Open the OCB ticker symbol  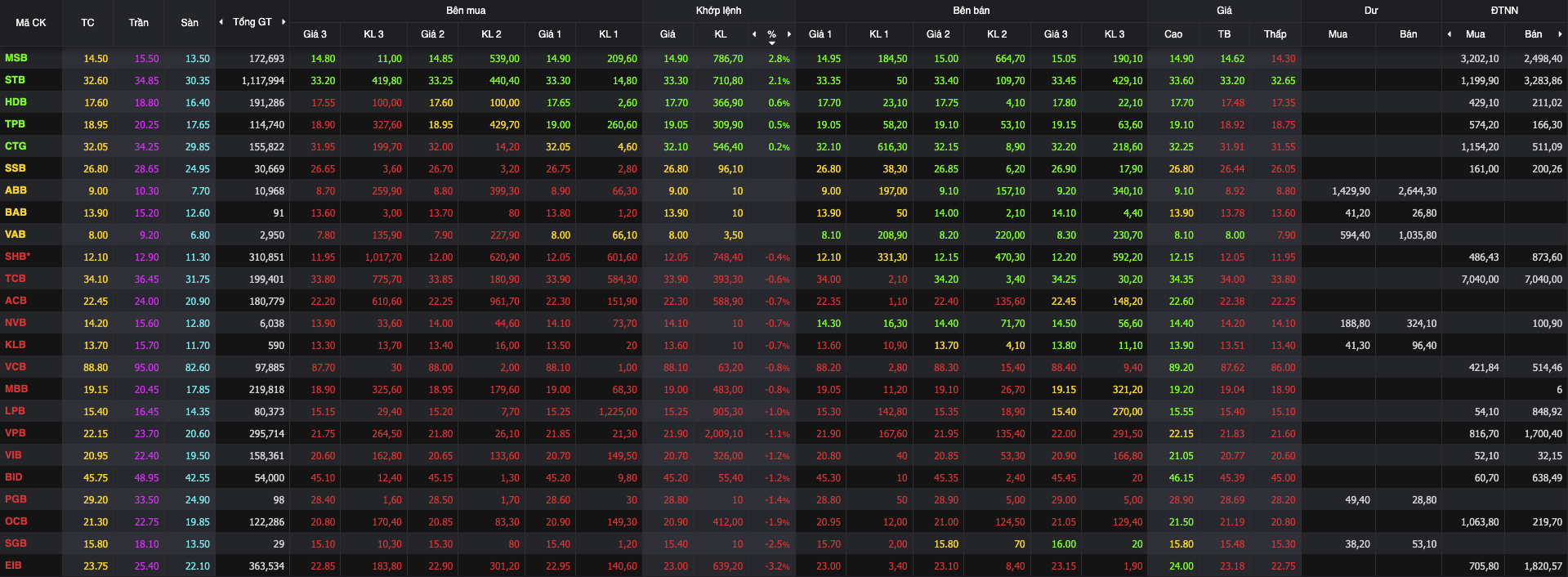(x=16, y=521)
